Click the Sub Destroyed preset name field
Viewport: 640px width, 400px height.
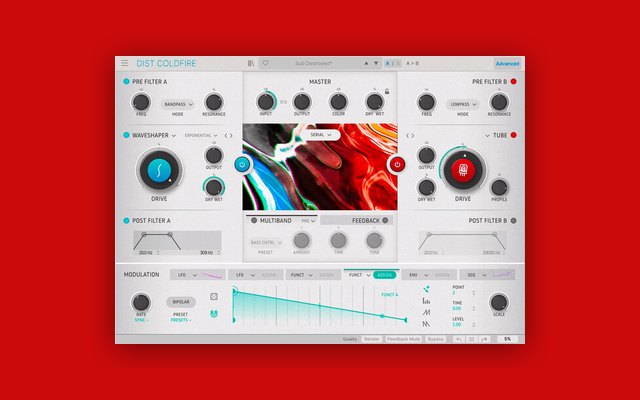click(313, 63)
